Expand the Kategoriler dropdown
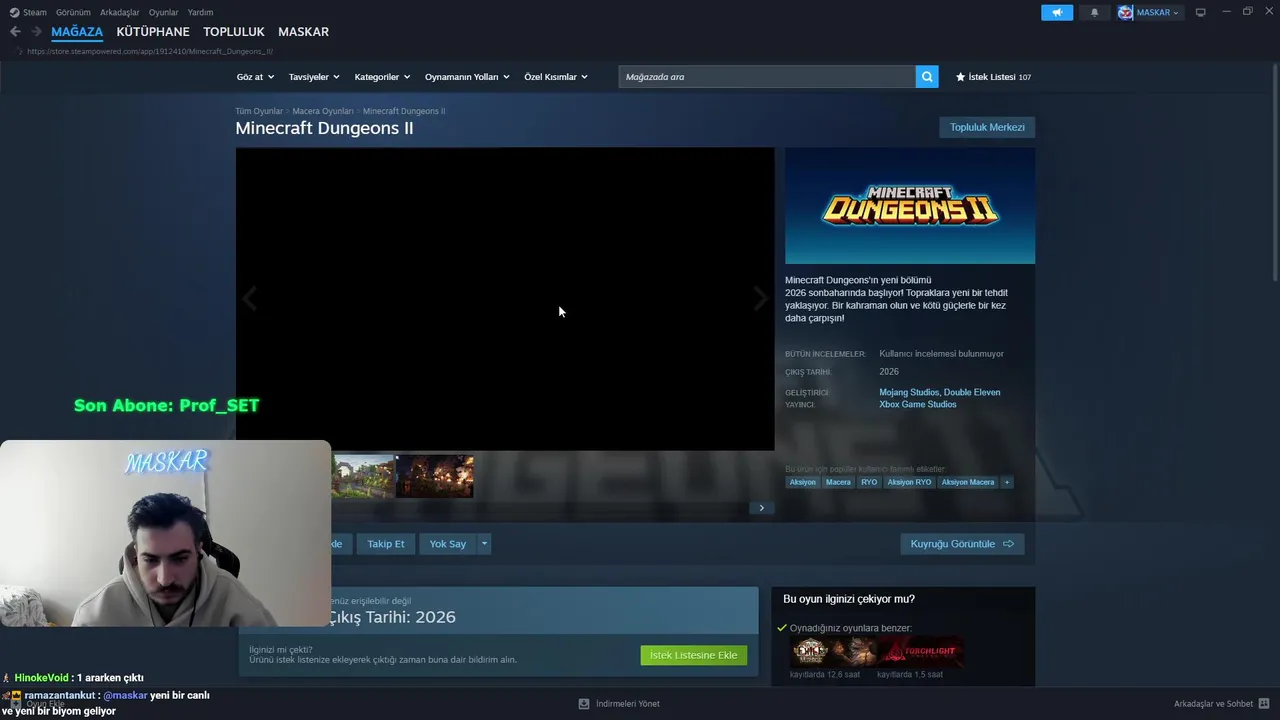1280x720 pixels. pos(382,77)
